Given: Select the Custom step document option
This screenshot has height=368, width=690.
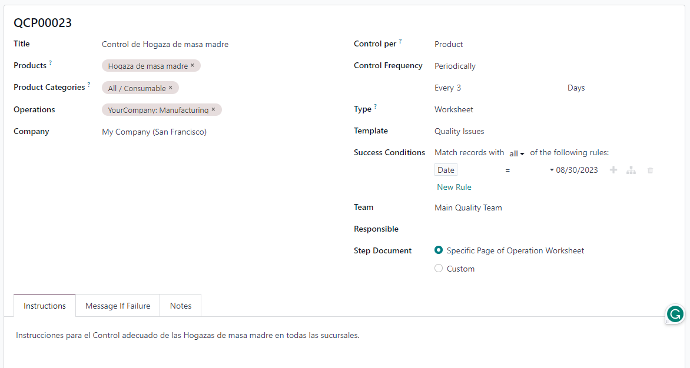Looking at the screenshot, I should pyautogui.click(x=438, y=268).
